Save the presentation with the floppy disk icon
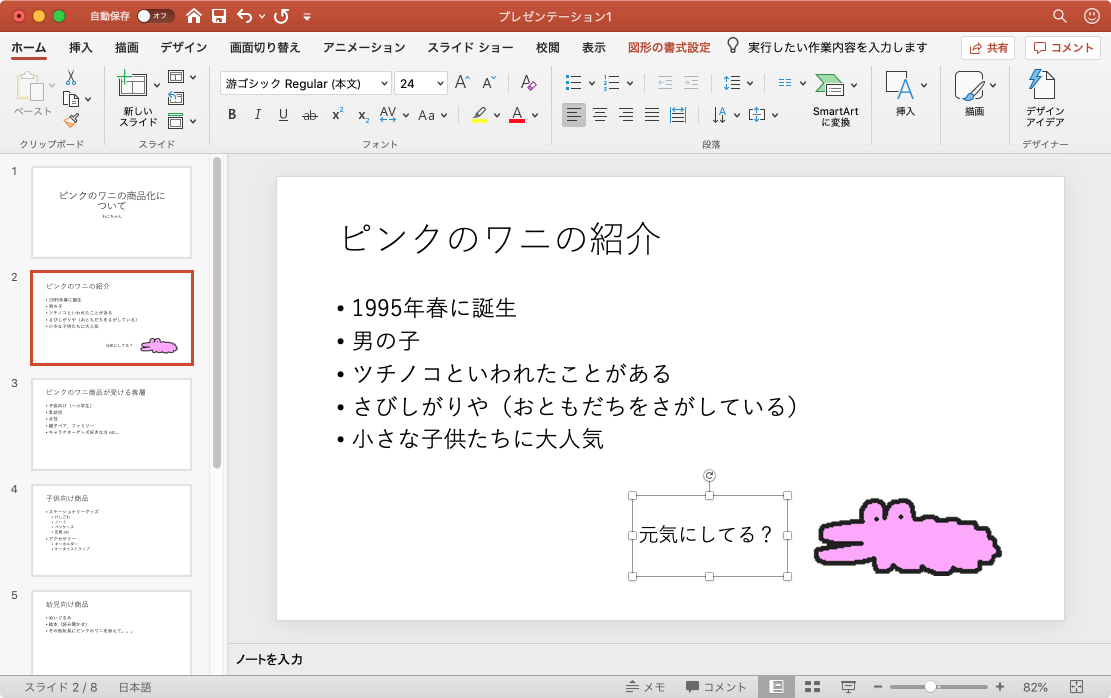The width and height of the screenshot is (1111, 698). pos(219,16)
